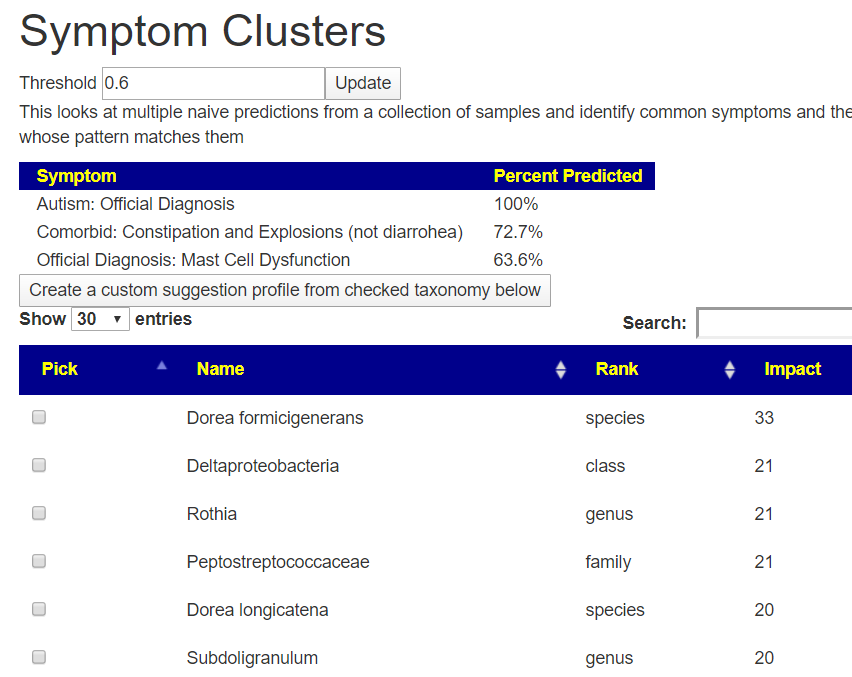Enable the Peptostreptococcaceae checkbox
The height and width of the screenshot is (677, 852).
(39, 562)
